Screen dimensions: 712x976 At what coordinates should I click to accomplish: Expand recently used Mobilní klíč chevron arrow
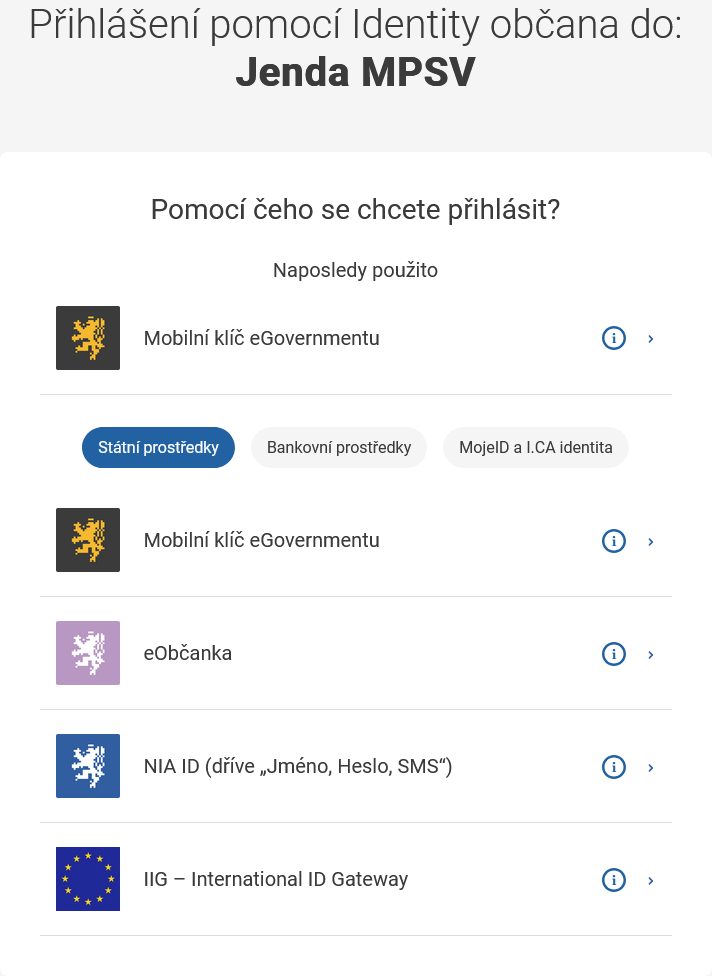coord(650,339)
